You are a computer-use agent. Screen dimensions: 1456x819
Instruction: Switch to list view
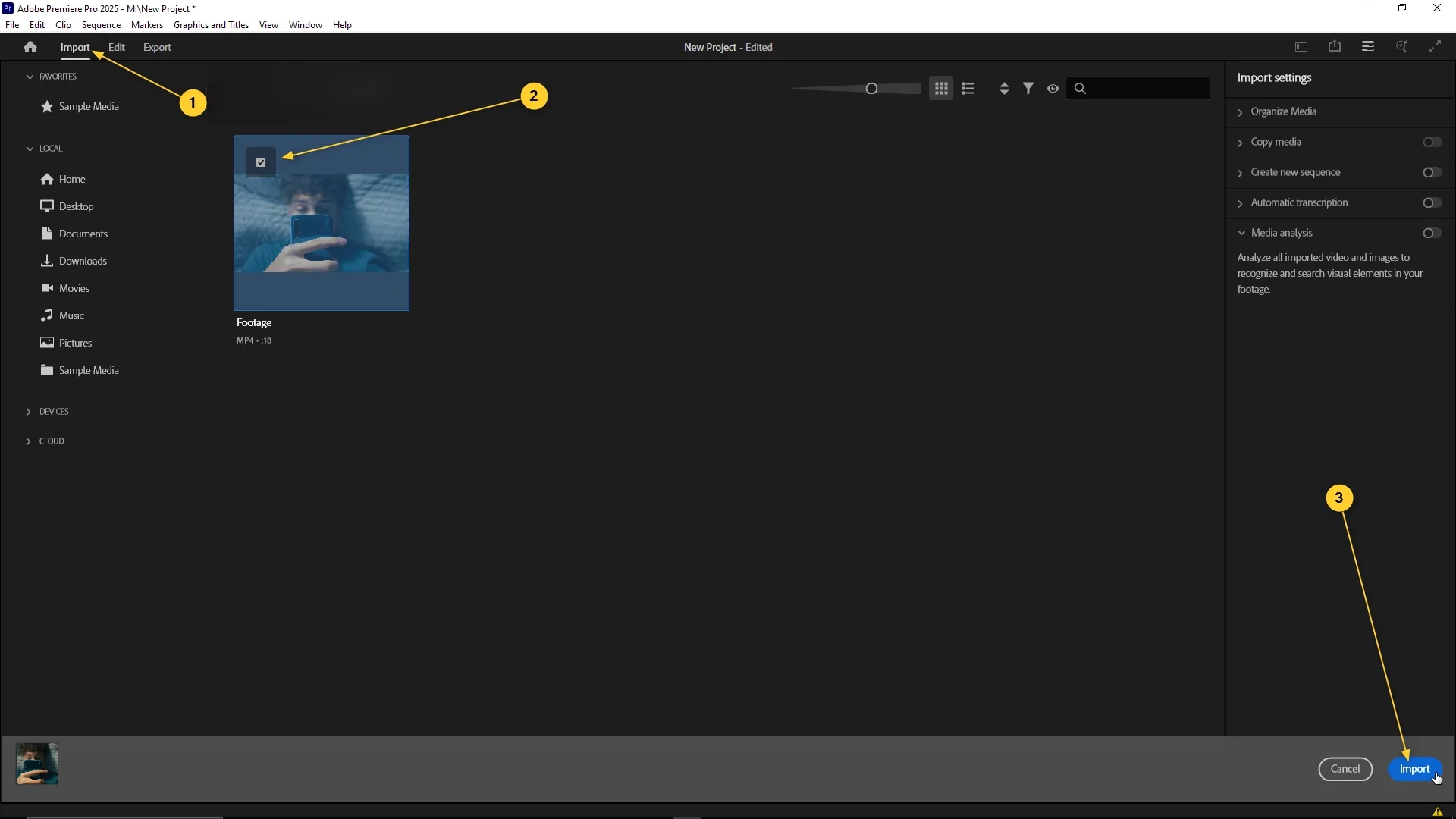pyautogui.click(x=968, y=89)
